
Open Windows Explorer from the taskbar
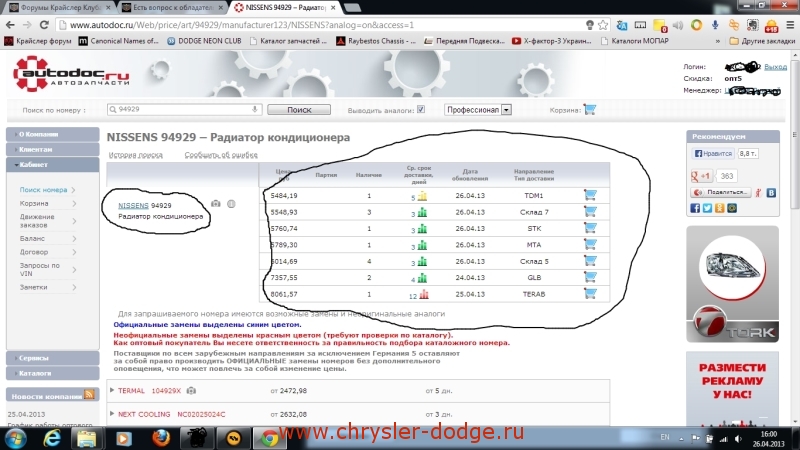(x=86, y=438)
